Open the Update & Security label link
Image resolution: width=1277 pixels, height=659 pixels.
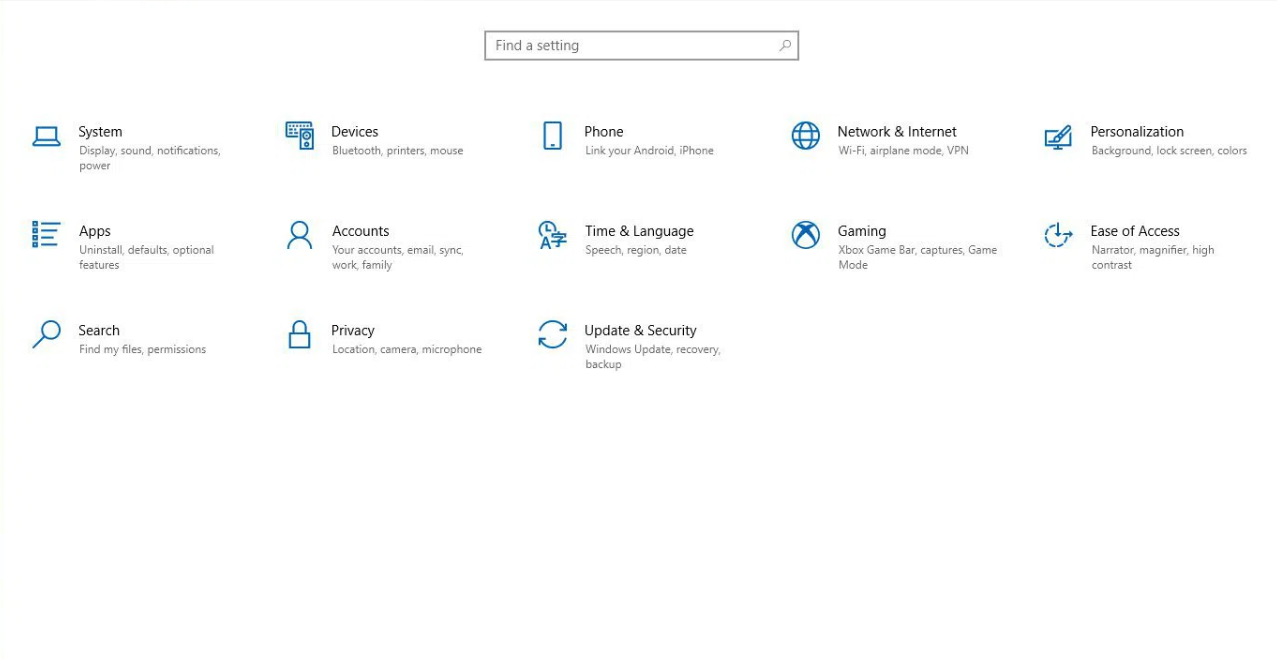[x=640, y=330]
